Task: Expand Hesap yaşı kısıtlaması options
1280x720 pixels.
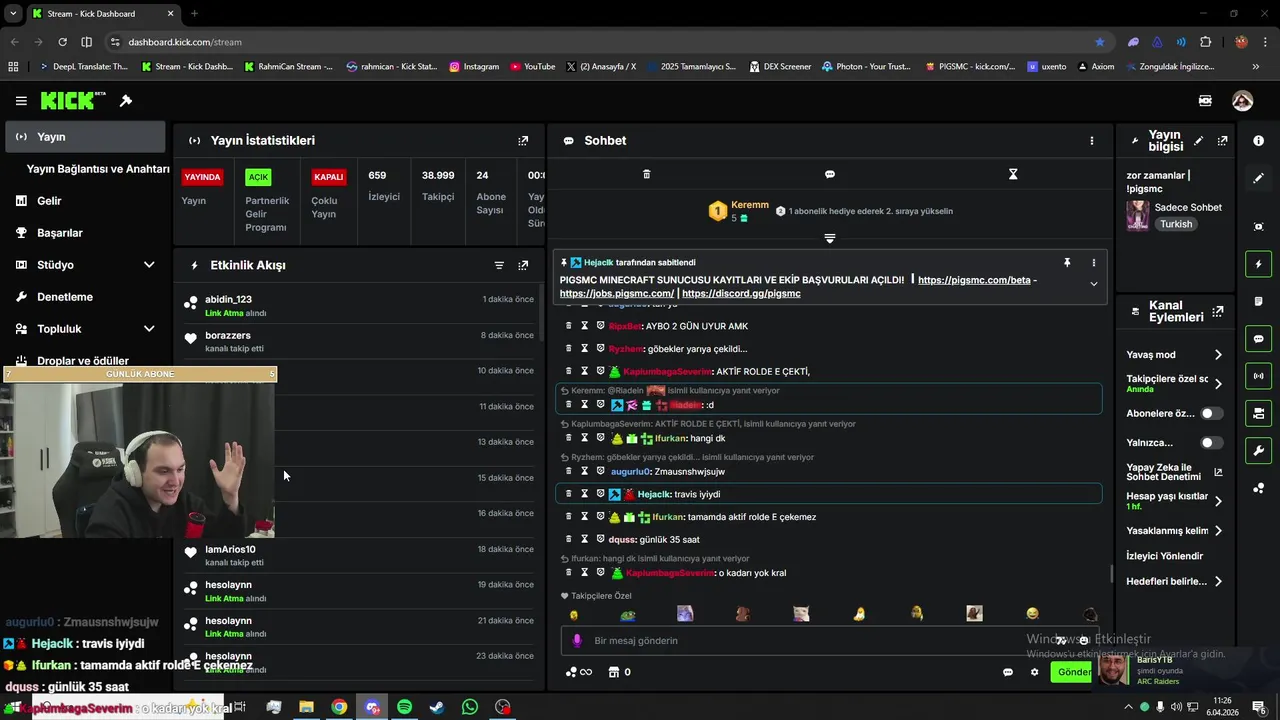Action: tap(1218, 501)
